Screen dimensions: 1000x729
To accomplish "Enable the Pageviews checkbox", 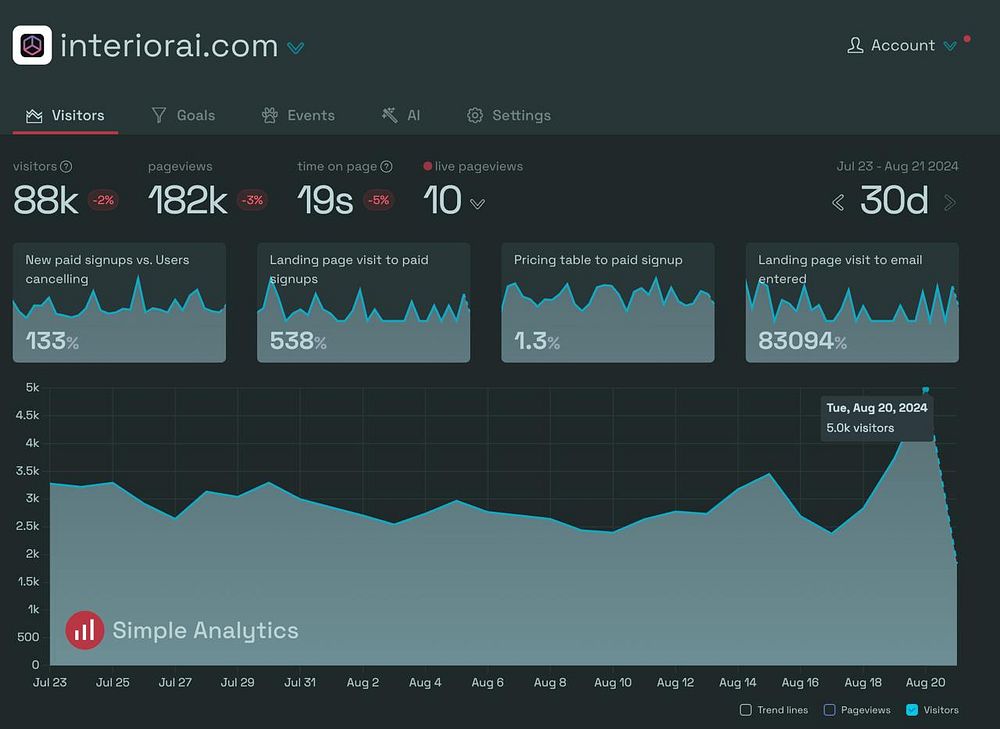I will [830, 710].
